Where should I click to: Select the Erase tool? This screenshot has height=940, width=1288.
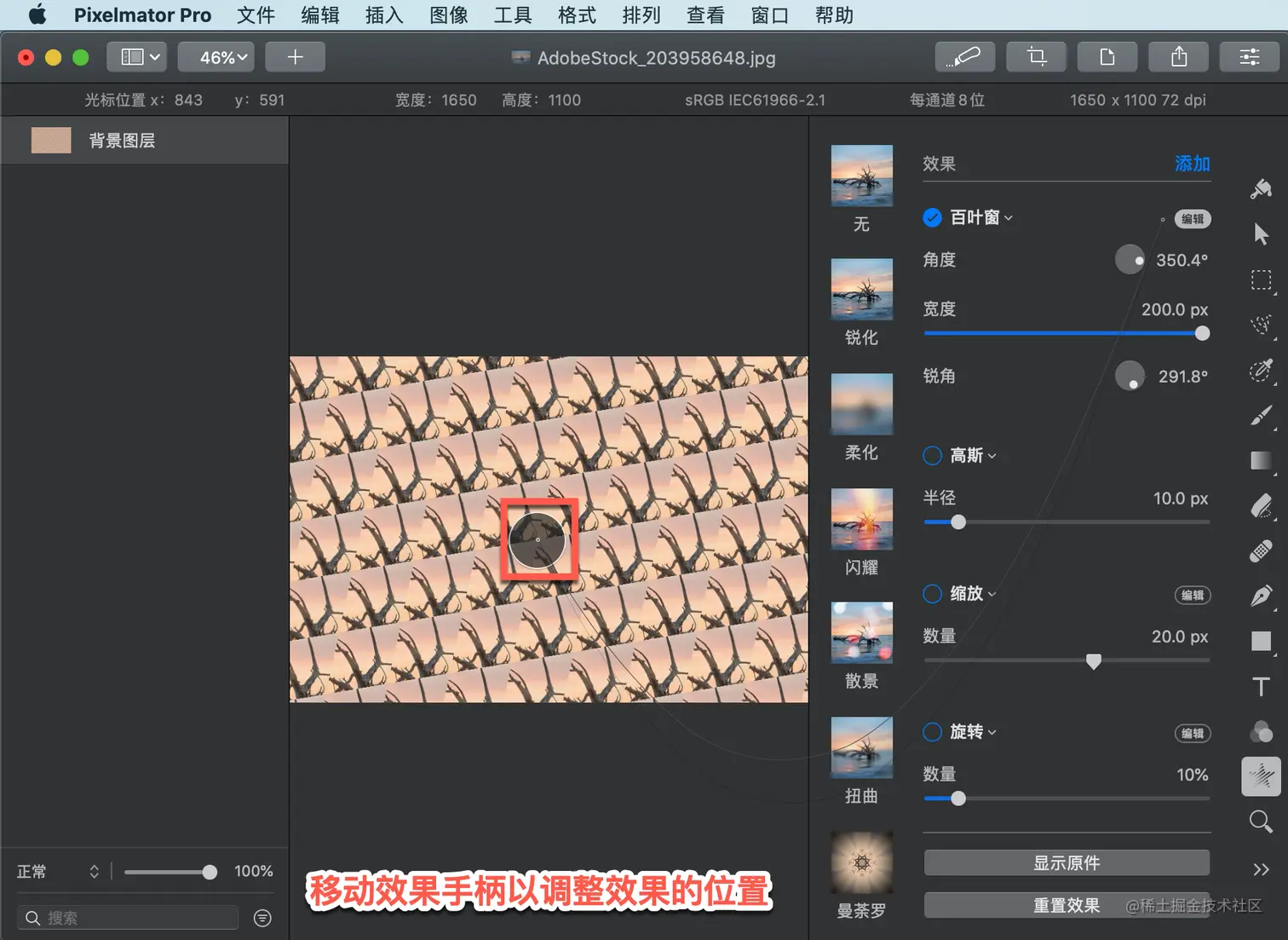[1261, 505]
